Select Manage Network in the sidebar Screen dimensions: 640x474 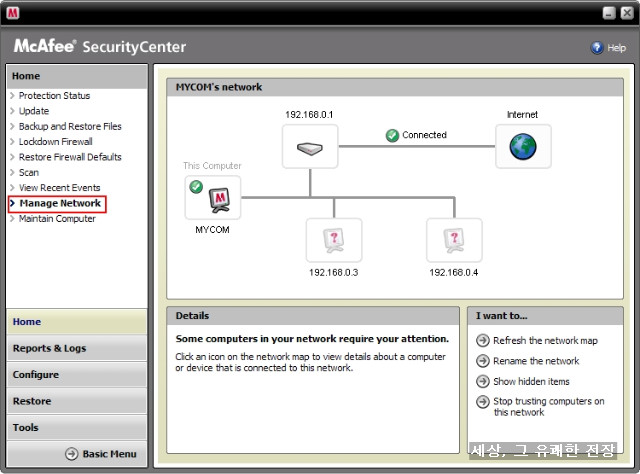(60, 203)
